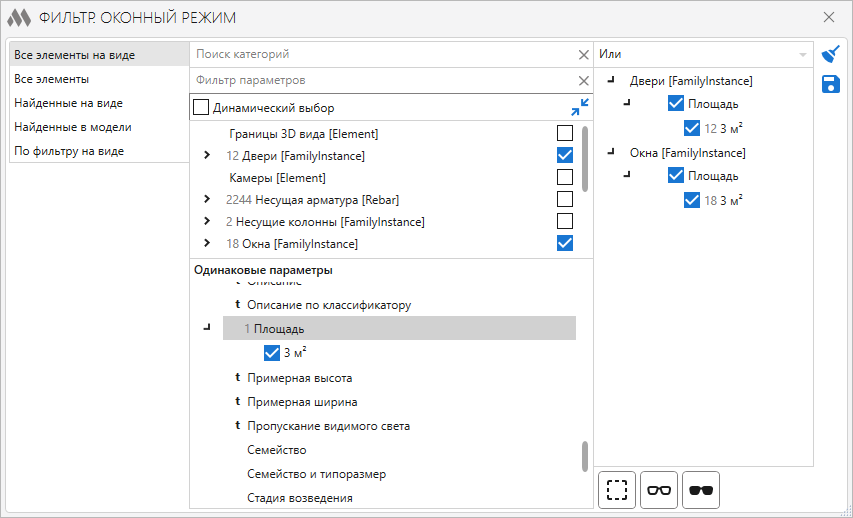Click the collapse-all arrows icon
853x518 pixels.
click(x=580, y=107)
